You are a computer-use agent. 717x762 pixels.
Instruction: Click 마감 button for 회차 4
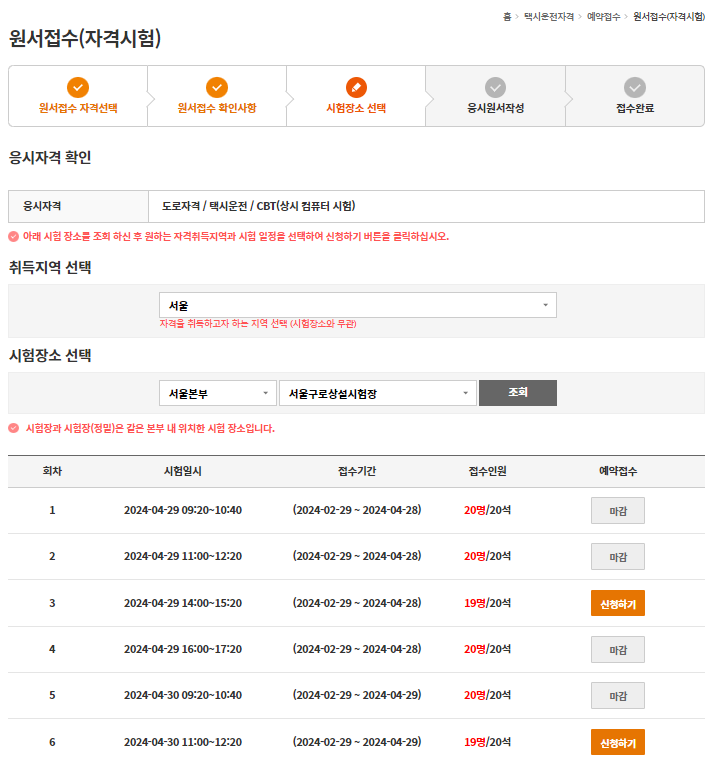618,649
